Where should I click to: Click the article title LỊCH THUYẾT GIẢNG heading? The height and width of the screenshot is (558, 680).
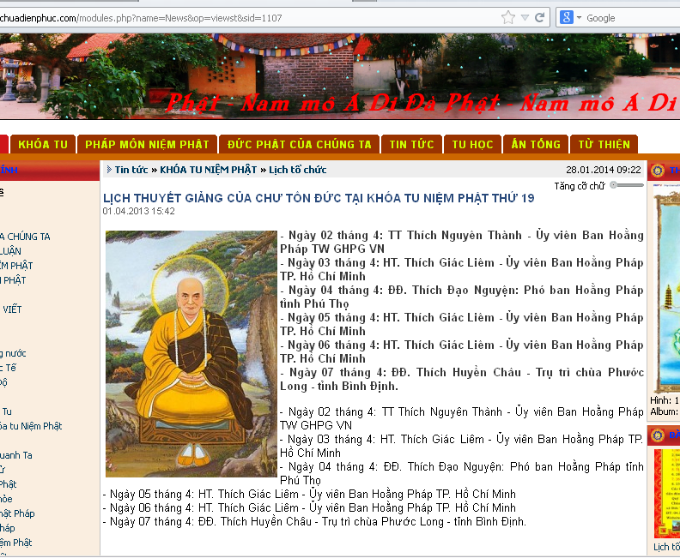pos(318,198)
